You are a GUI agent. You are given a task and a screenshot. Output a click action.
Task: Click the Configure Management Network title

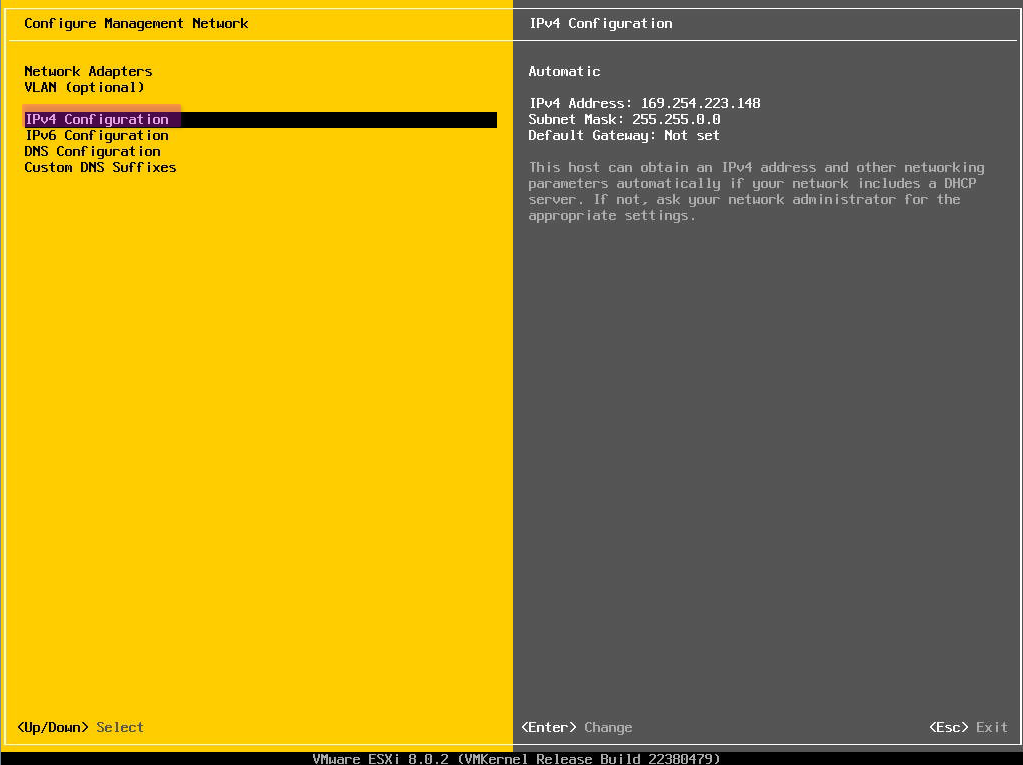coord(136,23)
